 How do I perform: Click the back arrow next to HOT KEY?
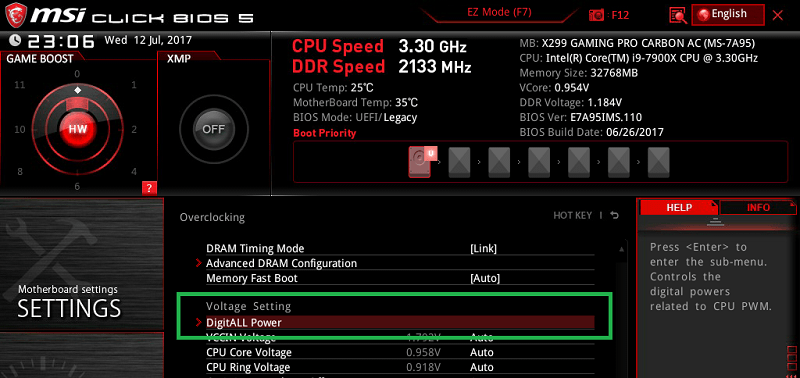(614, 216)
